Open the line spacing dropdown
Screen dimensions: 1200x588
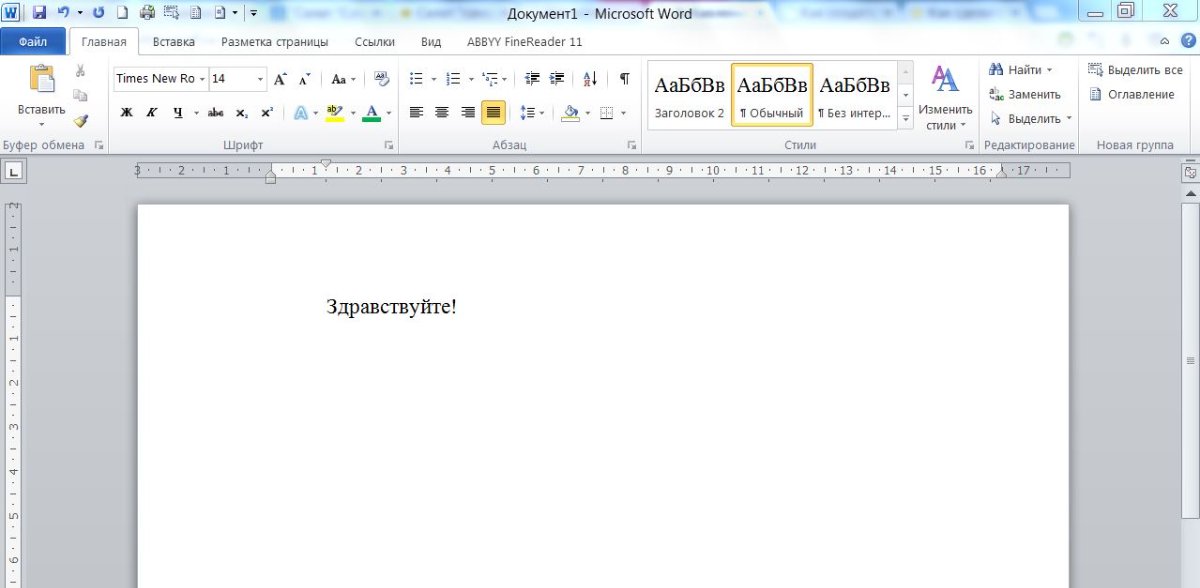542,113
